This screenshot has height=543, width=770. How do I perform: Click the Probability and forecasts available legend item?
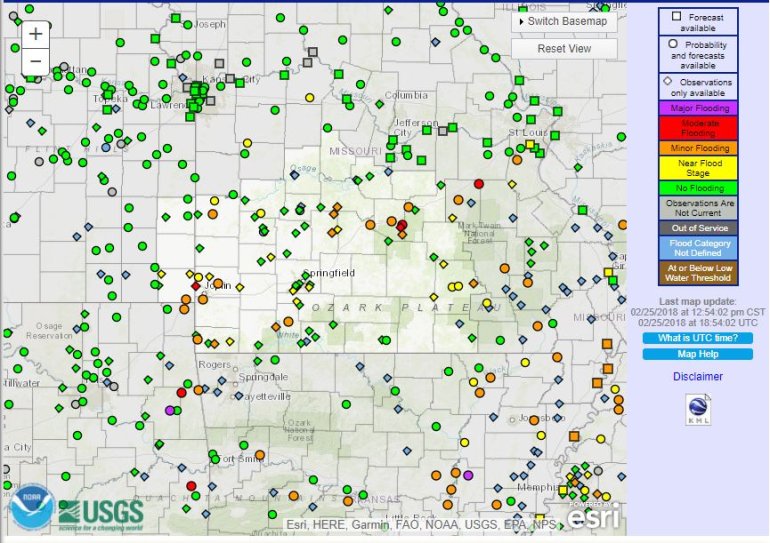tap(698, 54)
